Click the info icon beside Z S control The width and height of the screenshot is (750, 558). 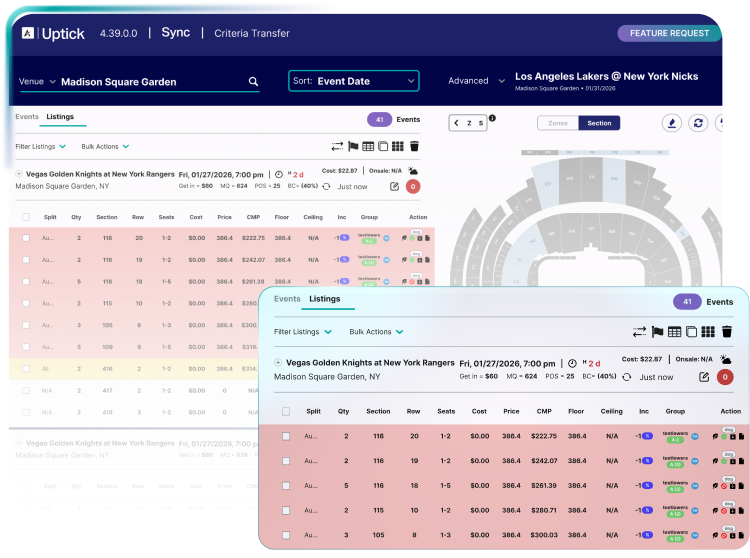coord(492,119)
